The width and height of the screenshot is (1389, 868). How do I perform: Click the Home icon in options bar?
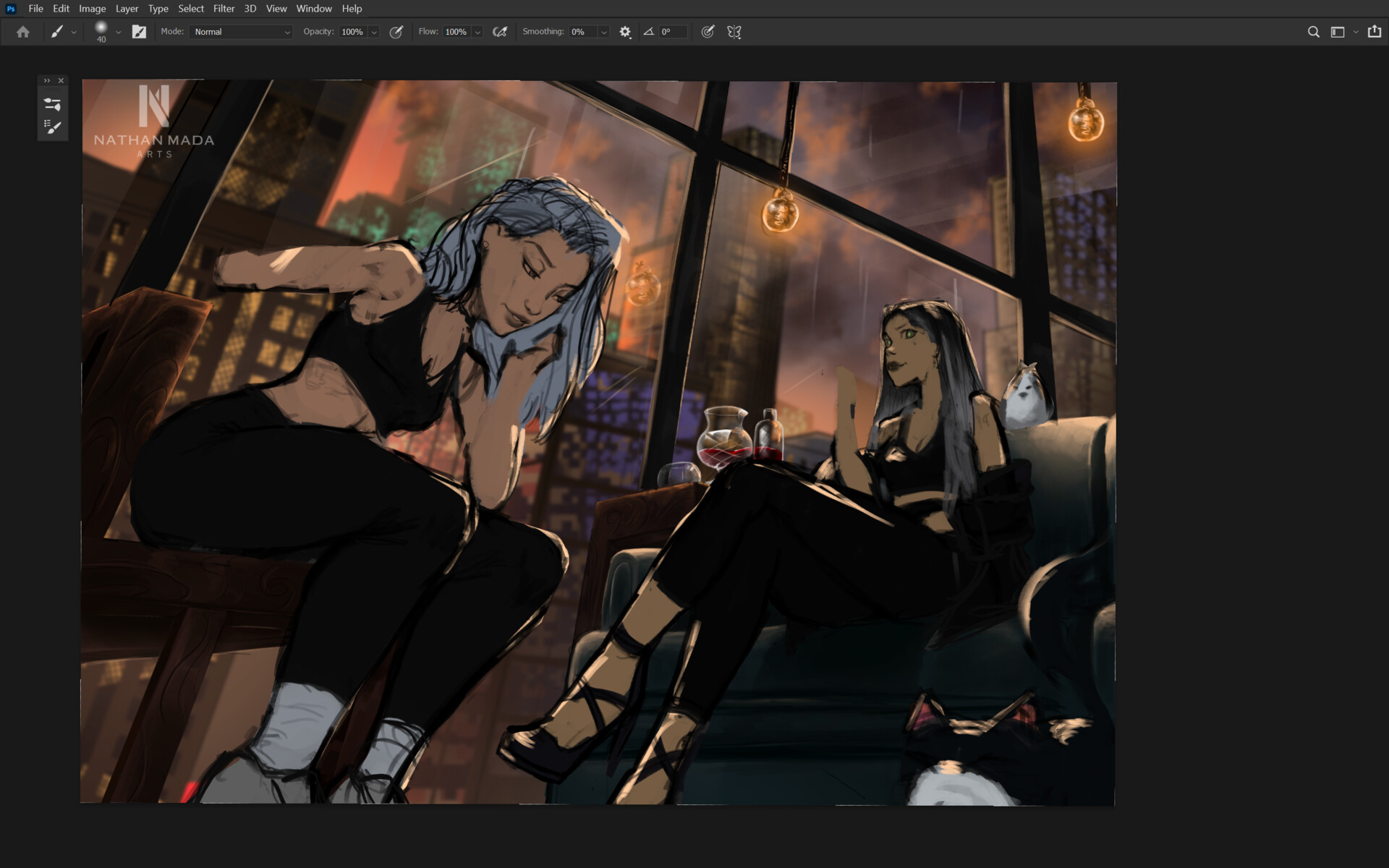pos(23,32)
